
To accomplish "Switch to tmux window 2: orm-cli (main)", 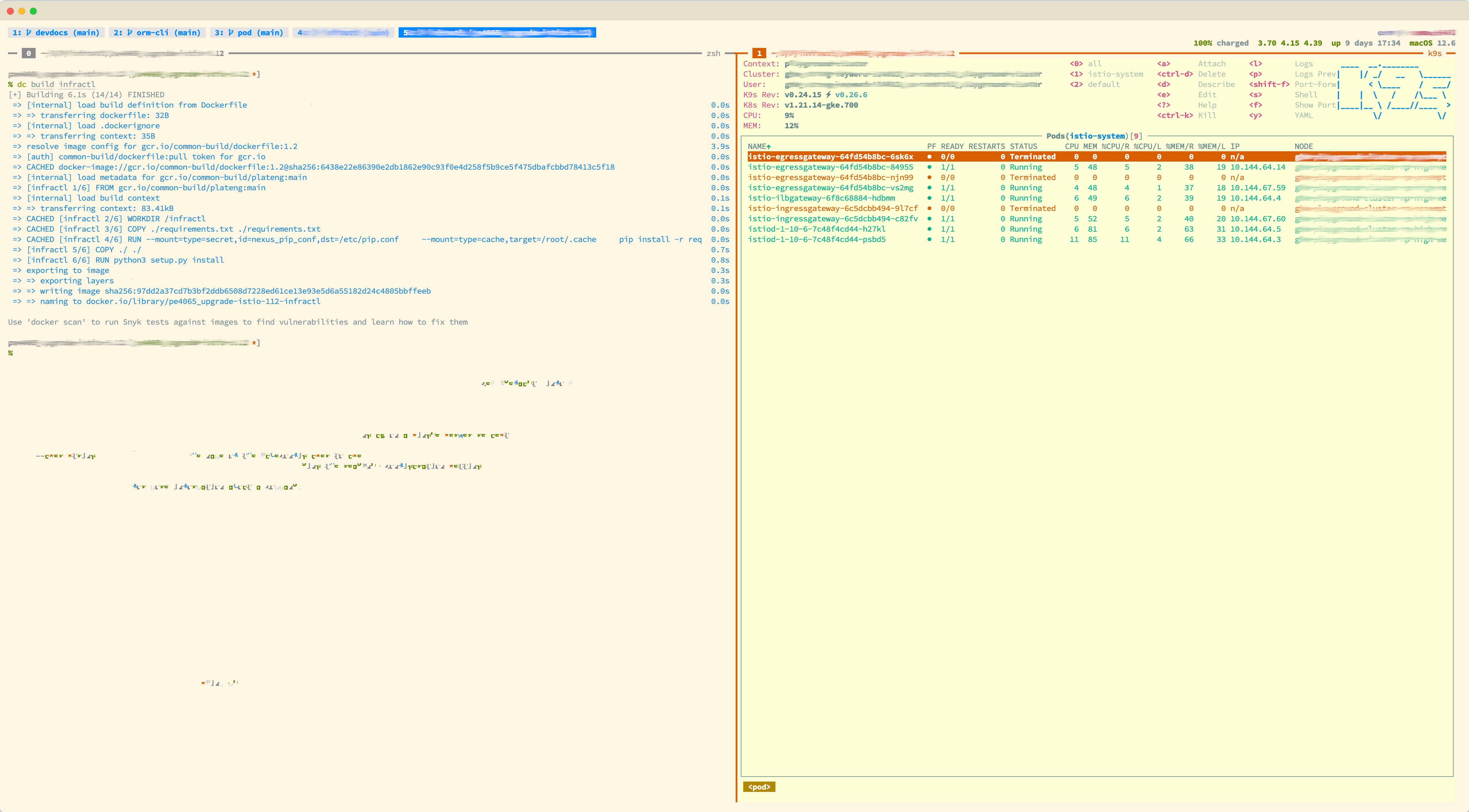I will pos(157,32).
